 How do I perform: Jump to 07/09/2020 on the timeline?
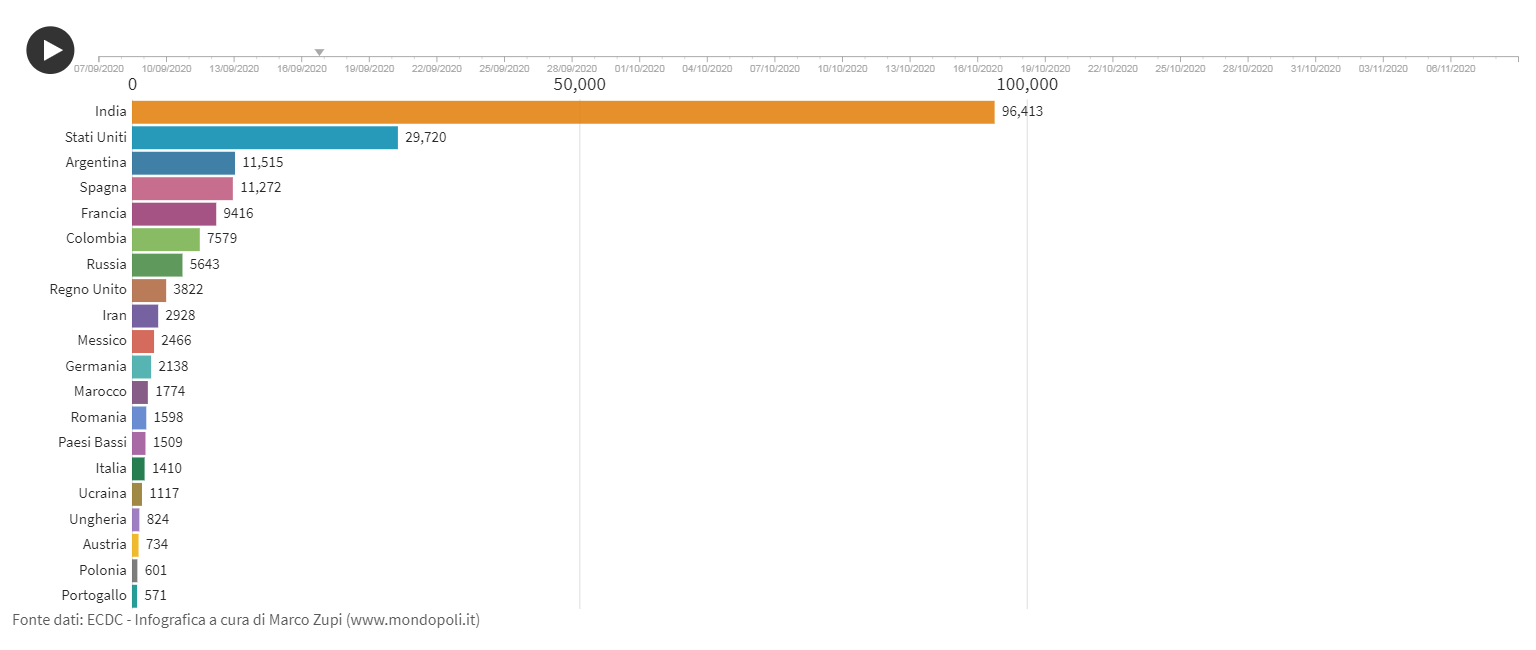(99, 68)
